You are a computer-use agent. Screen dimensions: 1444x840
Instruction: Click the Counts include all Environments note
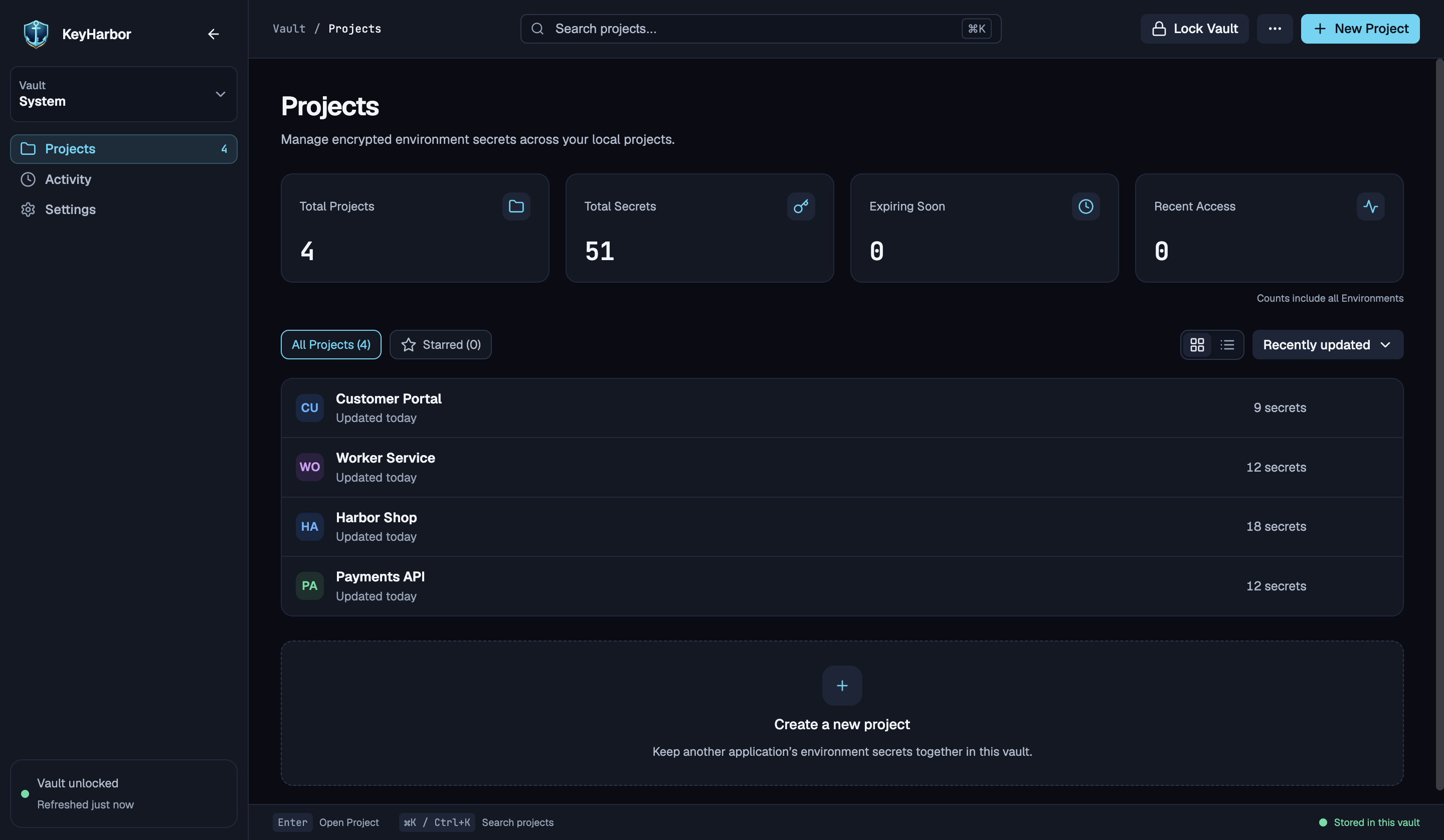pos(1329,298)
